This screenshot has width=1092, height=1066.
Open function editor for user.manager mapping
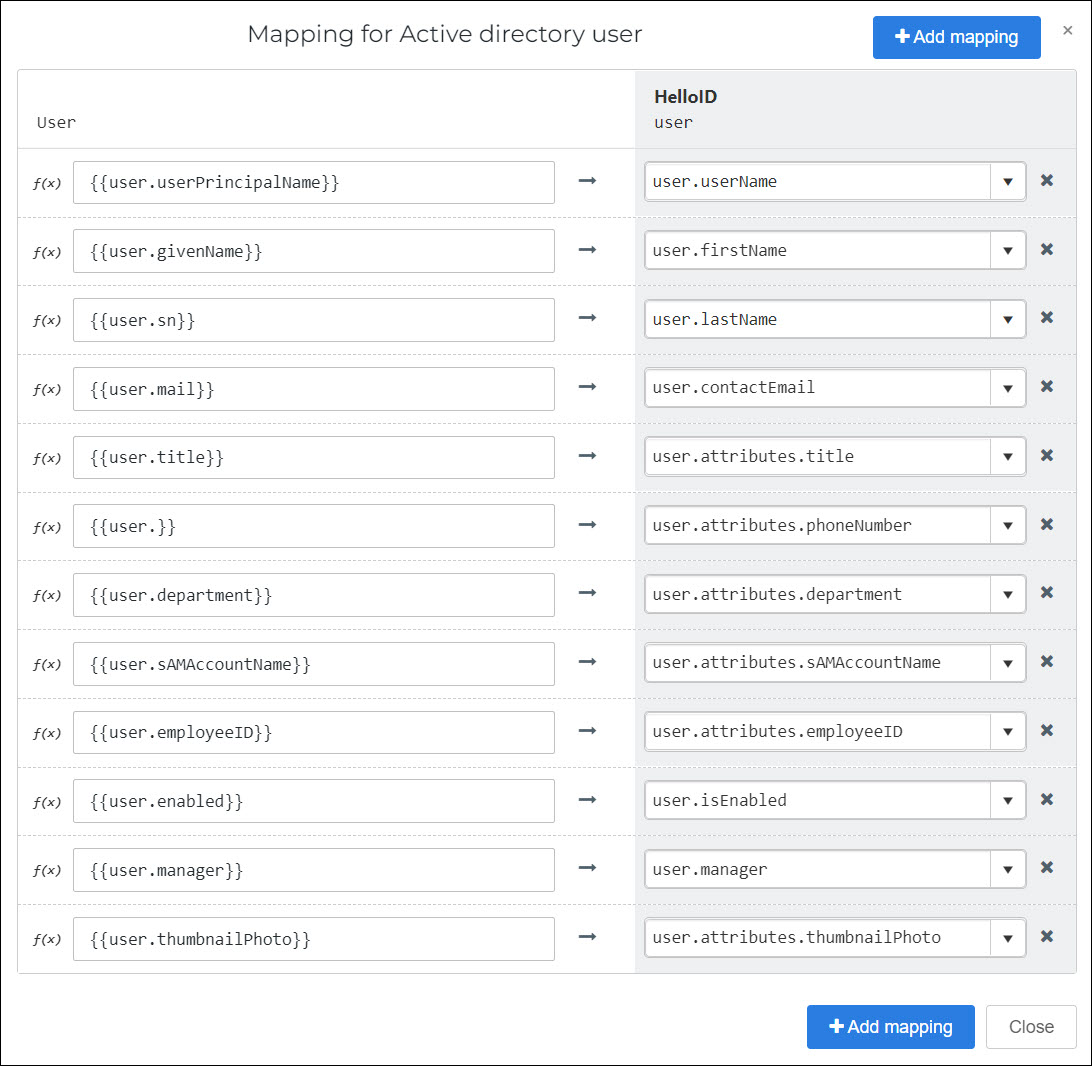pyautogui.click(x=47, y=870)
